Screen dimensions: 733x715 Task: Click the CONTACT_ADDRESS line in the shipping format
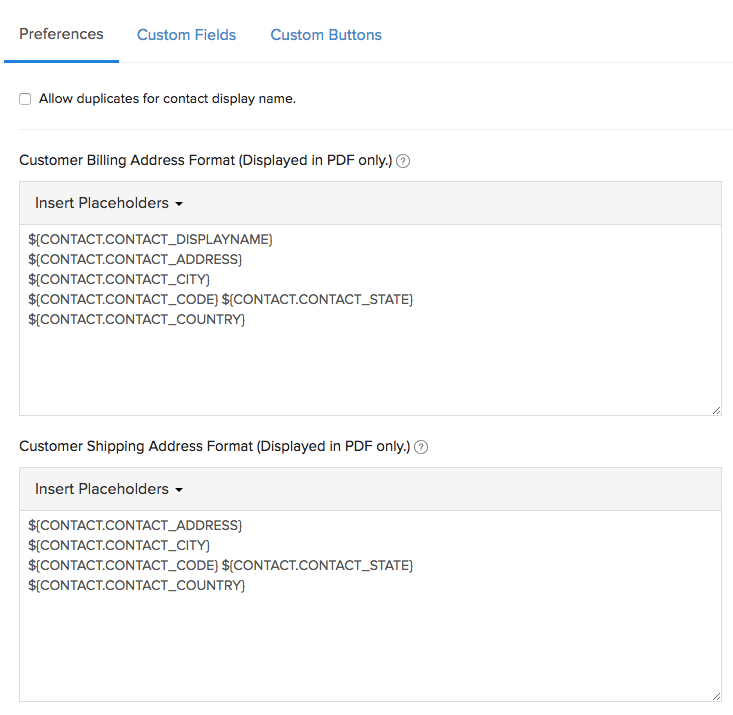[135, 525]
